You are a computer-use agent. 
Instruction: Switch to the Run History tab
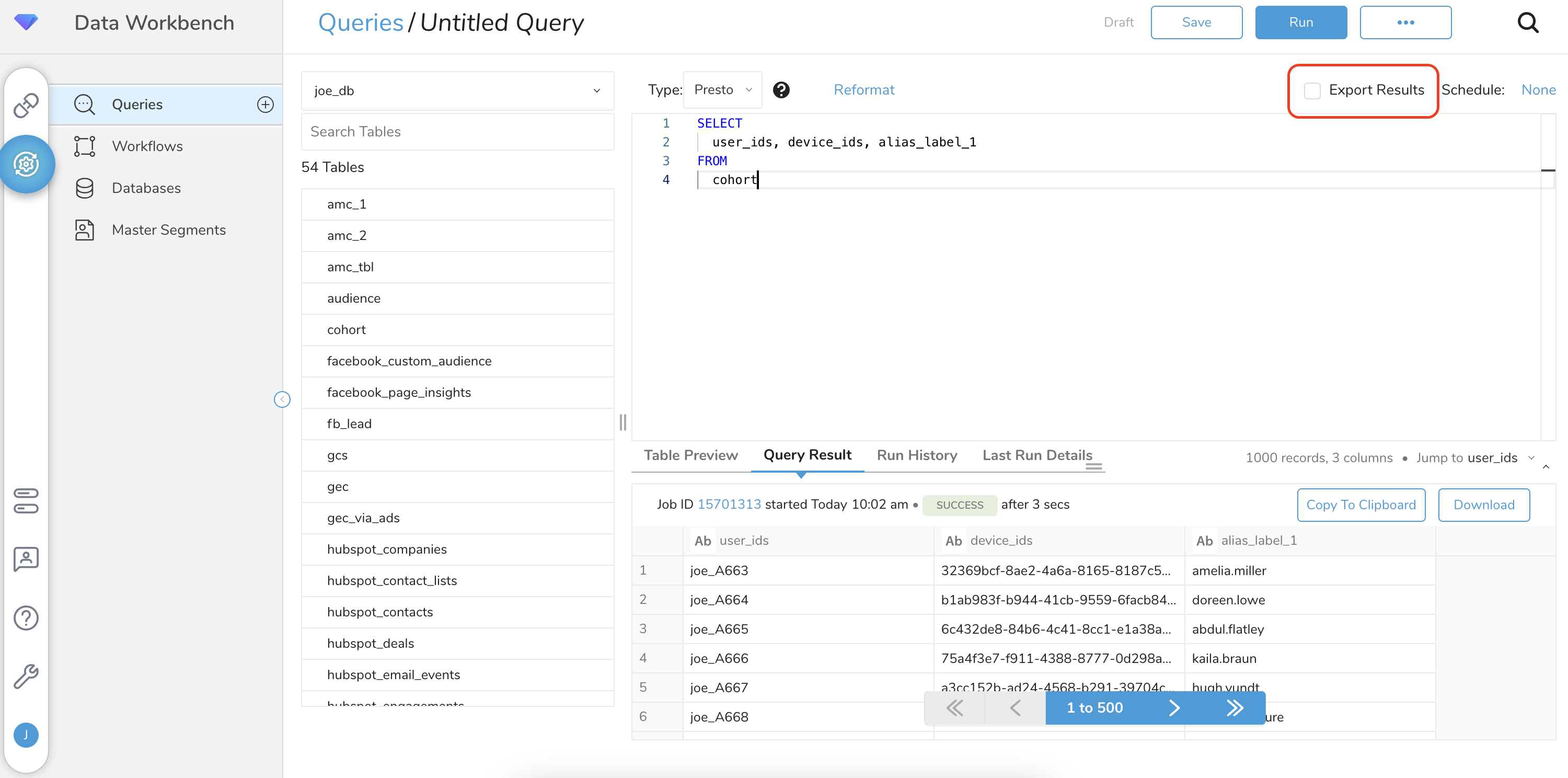[x=916, y=455]
